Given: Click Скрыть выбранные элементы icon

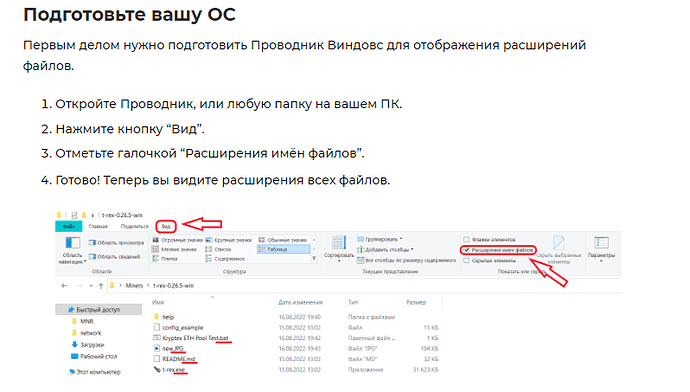Looking at the screenshot, I should (558, 242).
